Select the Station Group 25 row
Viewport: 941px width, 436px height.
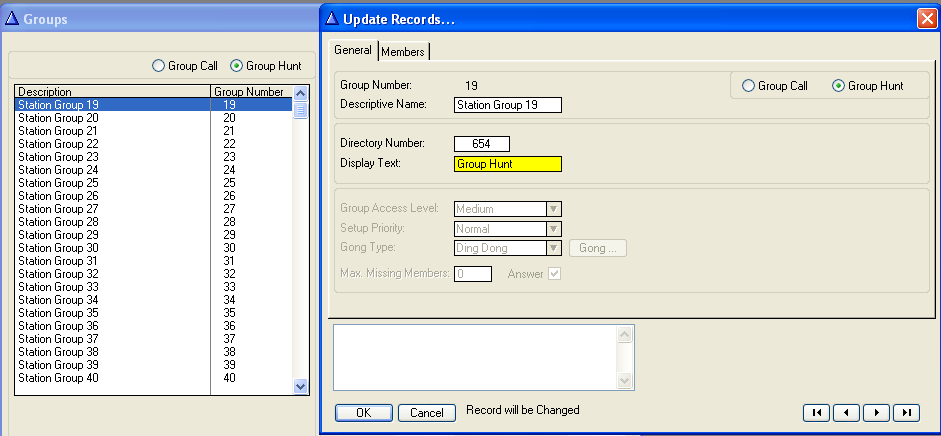click(154, 183)
